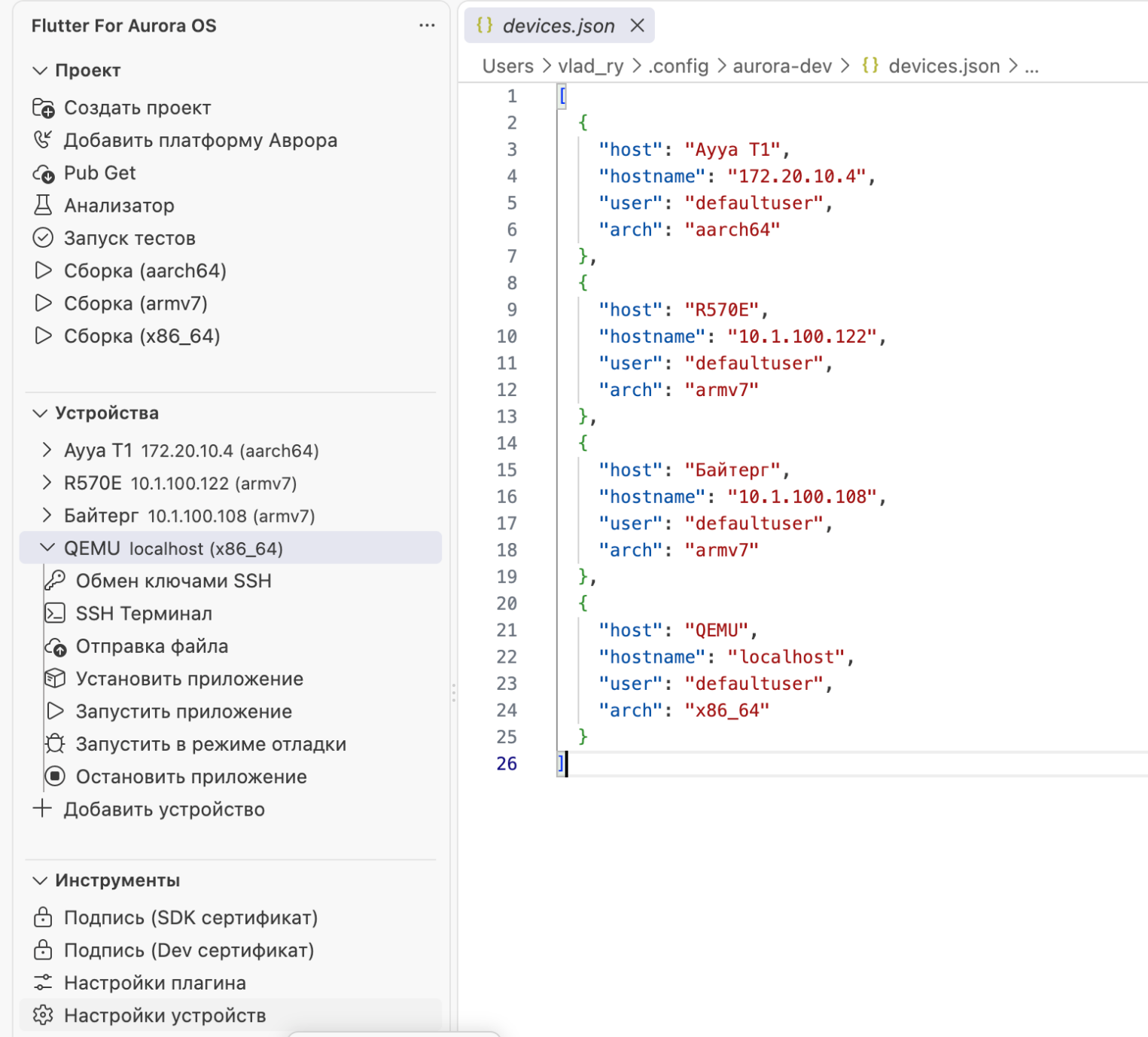The width and height of the screenshot is (1148, 1037).
Task: Click "10.1.100.108" hostname value in editor
Action: coord(802,497)
